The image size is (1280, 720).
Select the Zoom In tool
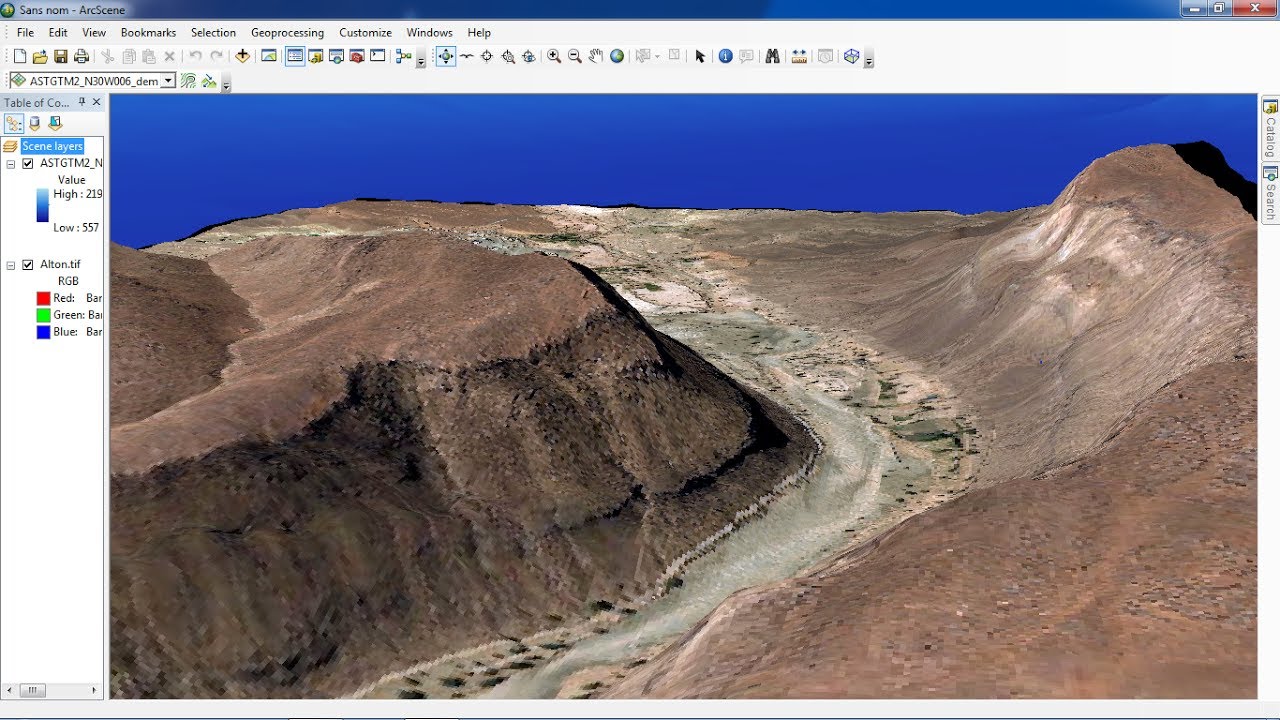[554, 56]
